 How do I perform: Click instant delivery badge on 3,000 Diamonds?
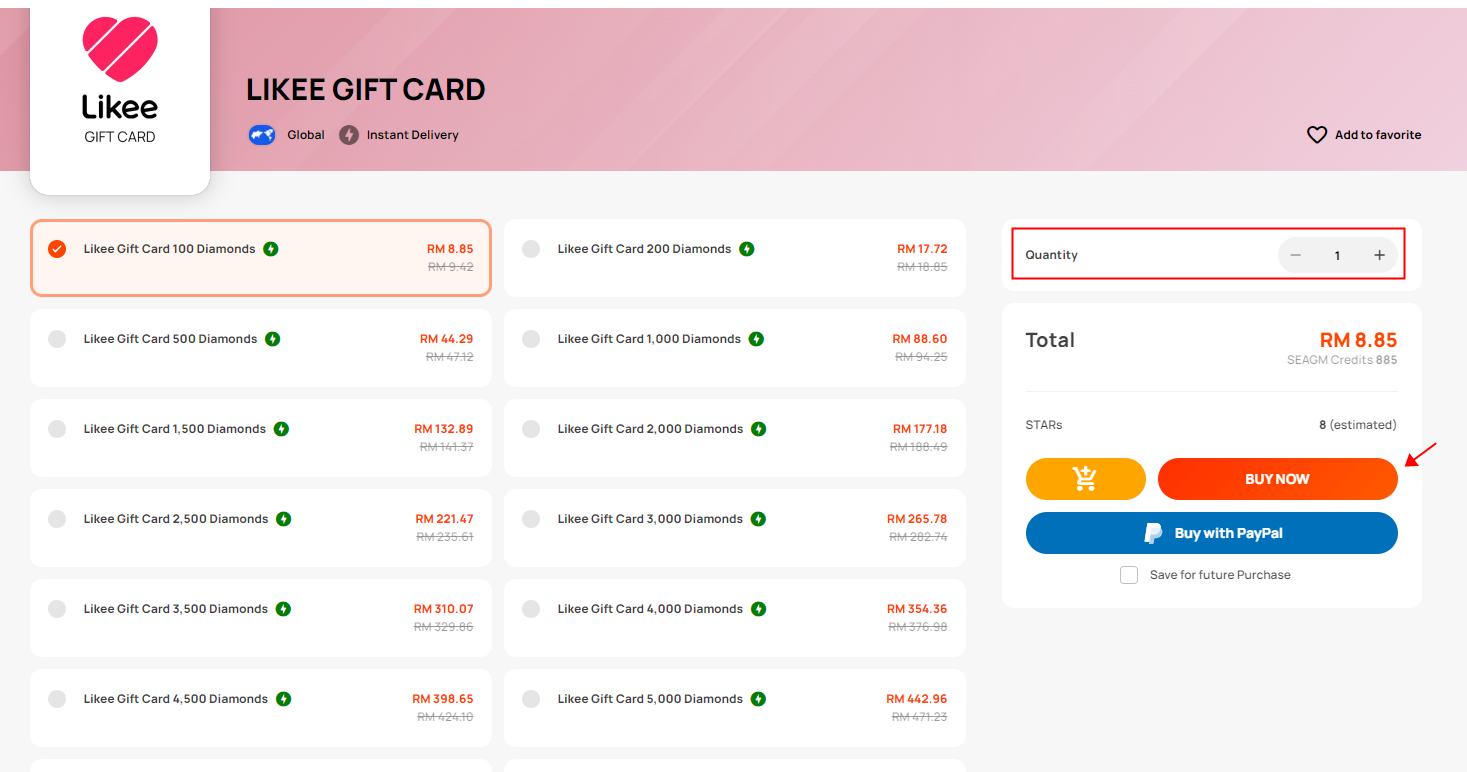(759, 519)
